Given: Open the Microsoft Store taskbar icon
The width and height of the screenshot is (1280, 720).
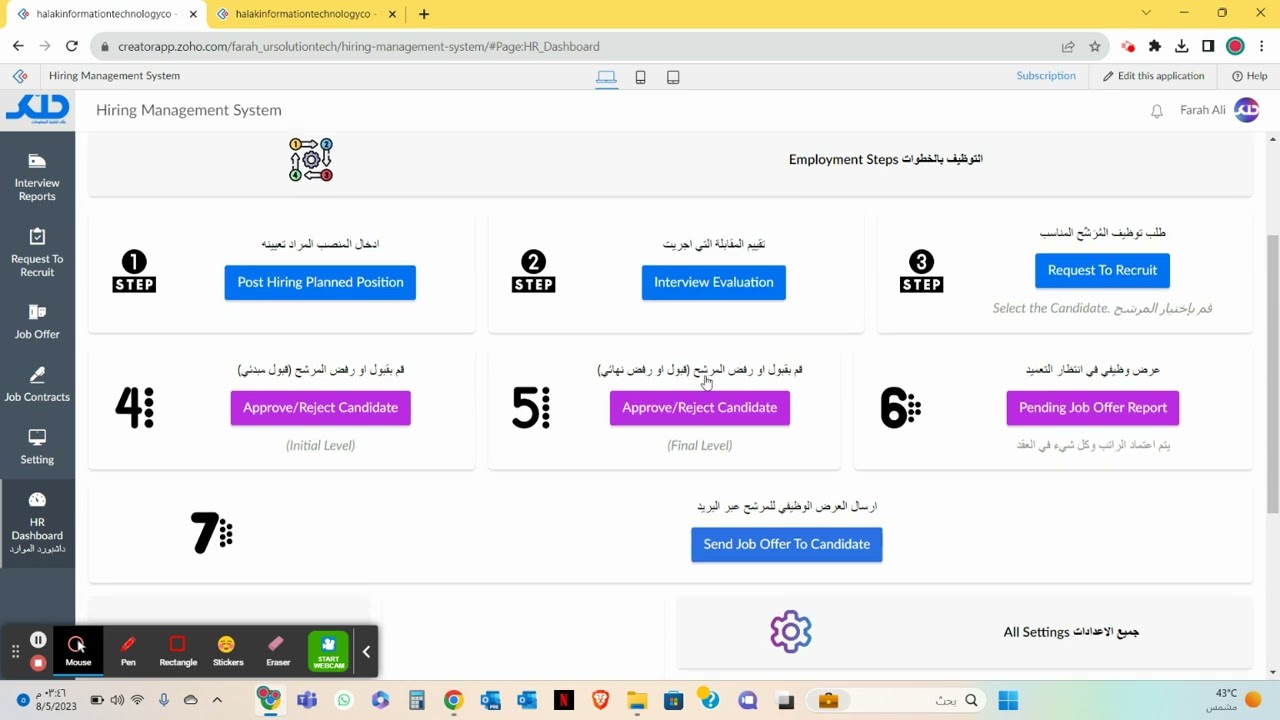Looking at the screenshot, I should tap(674, 700).
